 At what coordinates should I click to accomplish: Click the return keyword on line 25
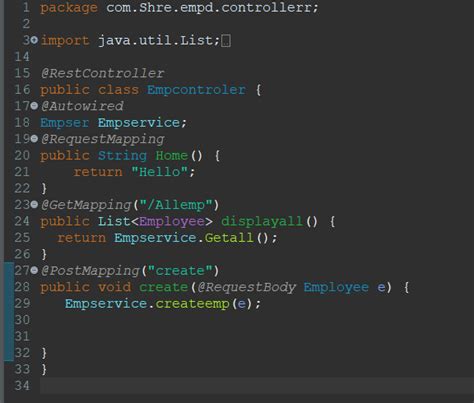[82, 238]
